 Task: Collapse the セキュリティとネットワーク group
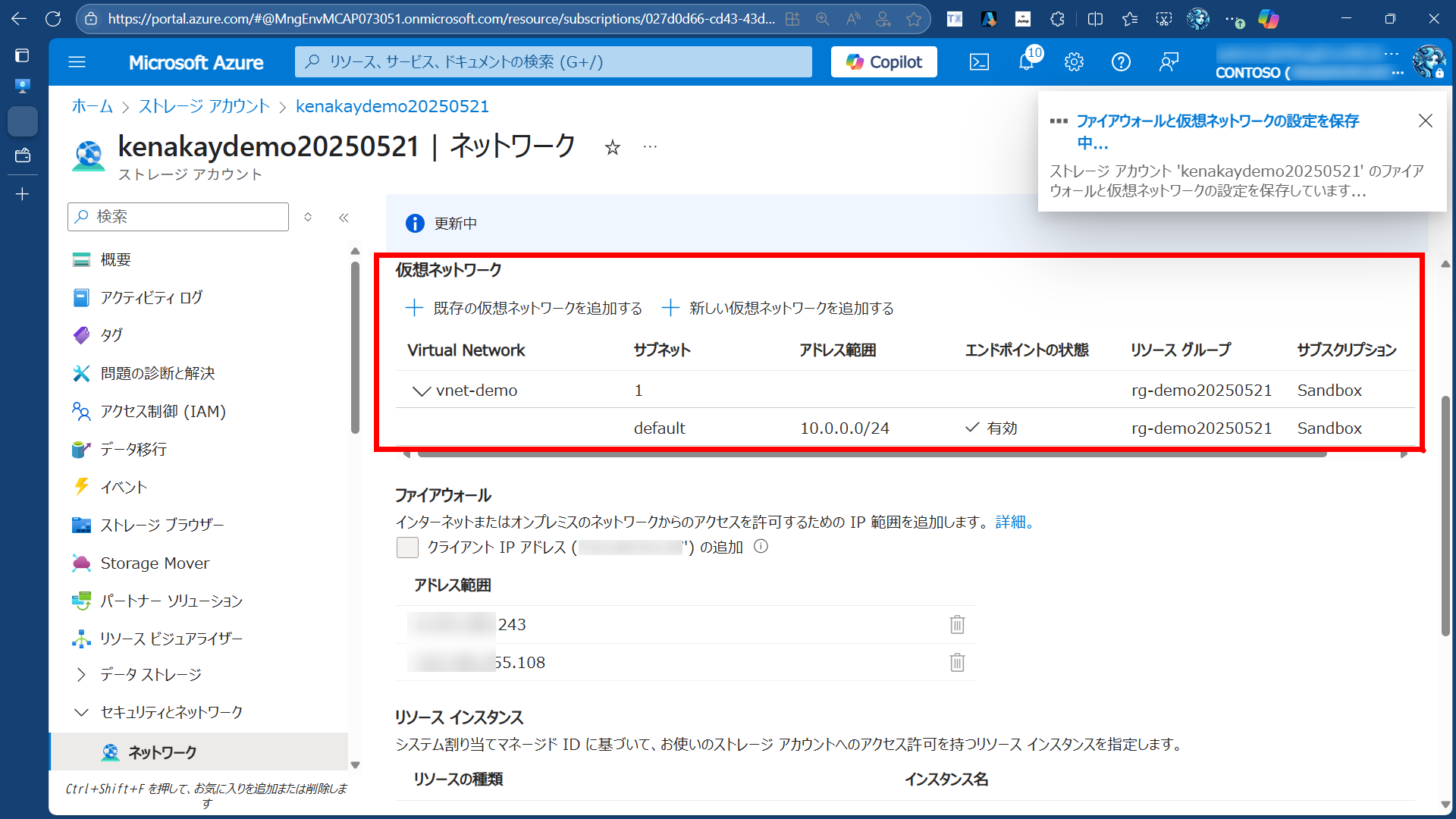[81, 712]
